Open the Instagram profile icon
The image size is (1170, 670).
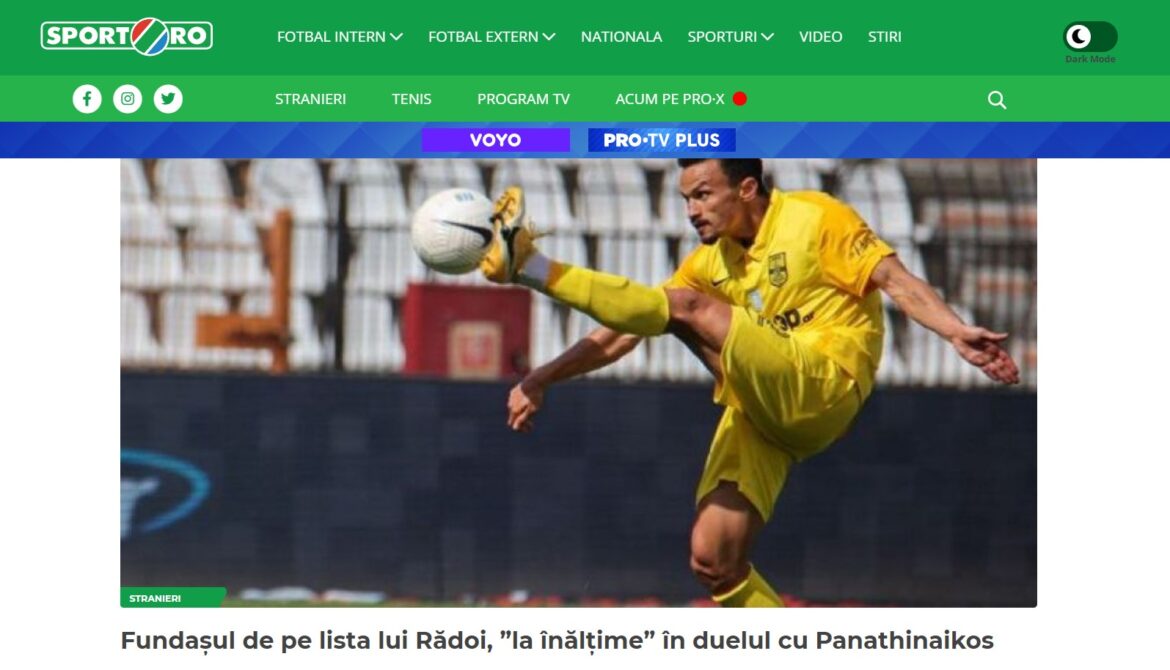click(x=128, y=98)
